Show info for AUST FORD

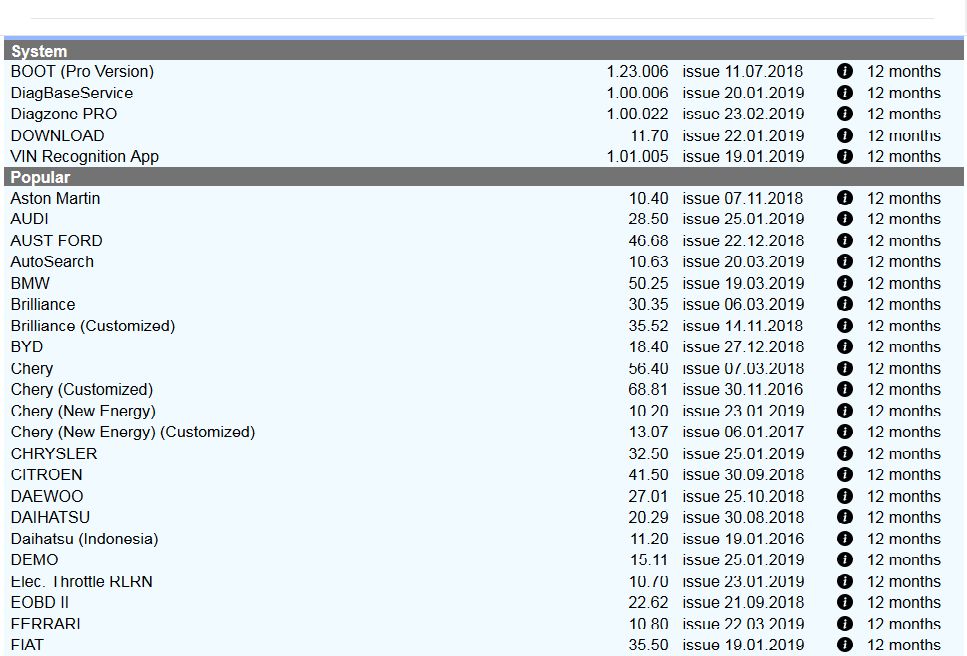tap(845, 240)
